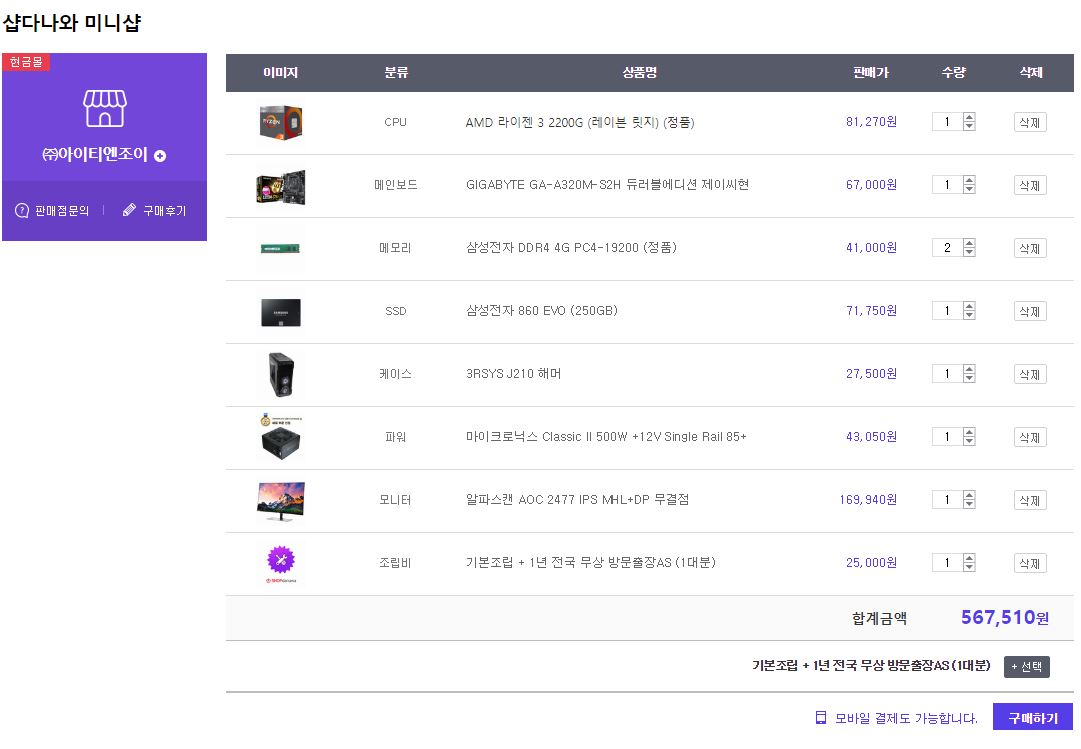Focus the quantity field in 모니터 row
1081x749 pixels.
(947, 499)
